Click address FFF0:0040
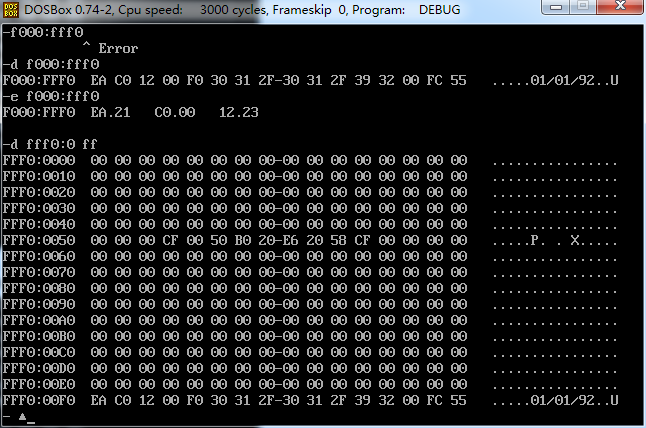Screen dimensions: 646x428 pyautogui.click(x=39, y=225)
